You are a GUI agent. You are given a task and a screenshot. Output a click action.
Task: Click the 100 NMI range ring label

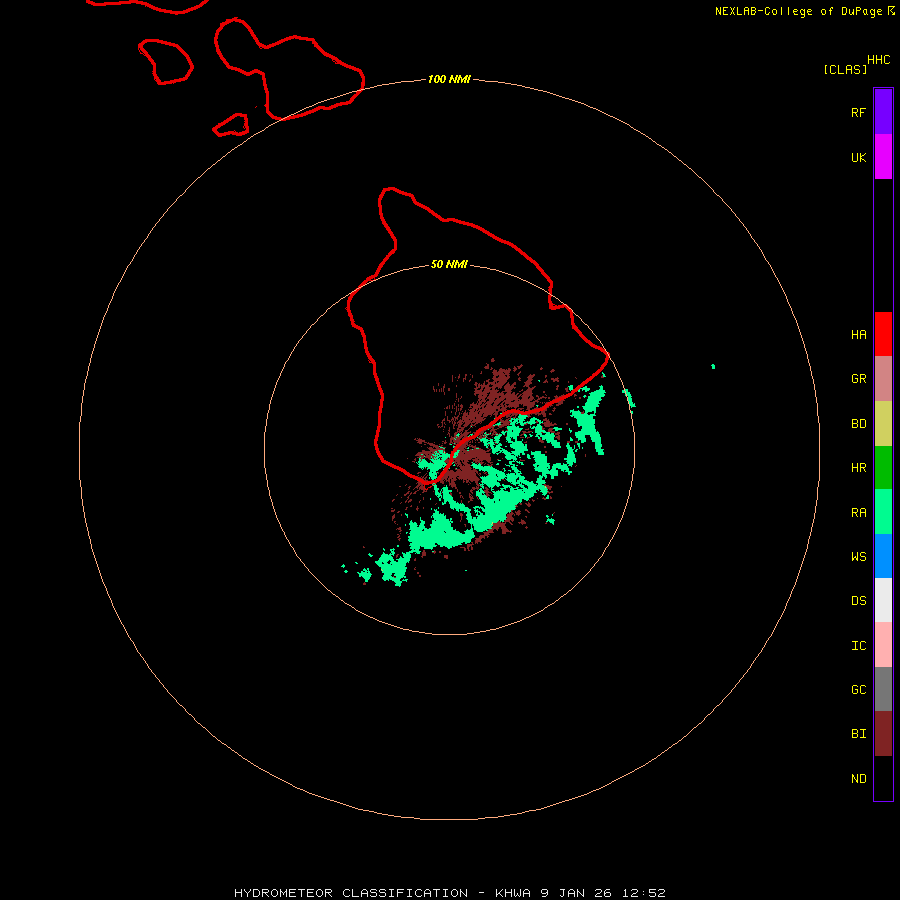tap(449, 79)
